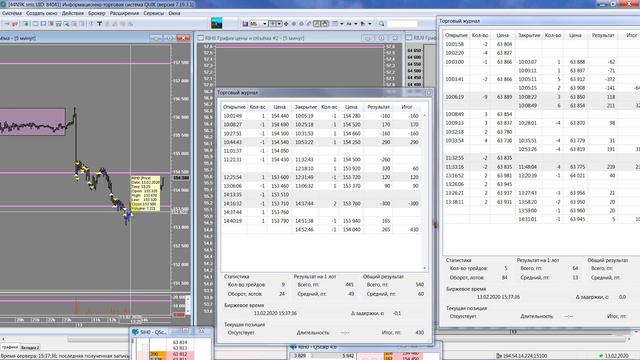Click the yellow chart data tooltip
Image resolution: width=640 pixels, height=360 pixels.
pyautogui.click(x=145, y=193)
